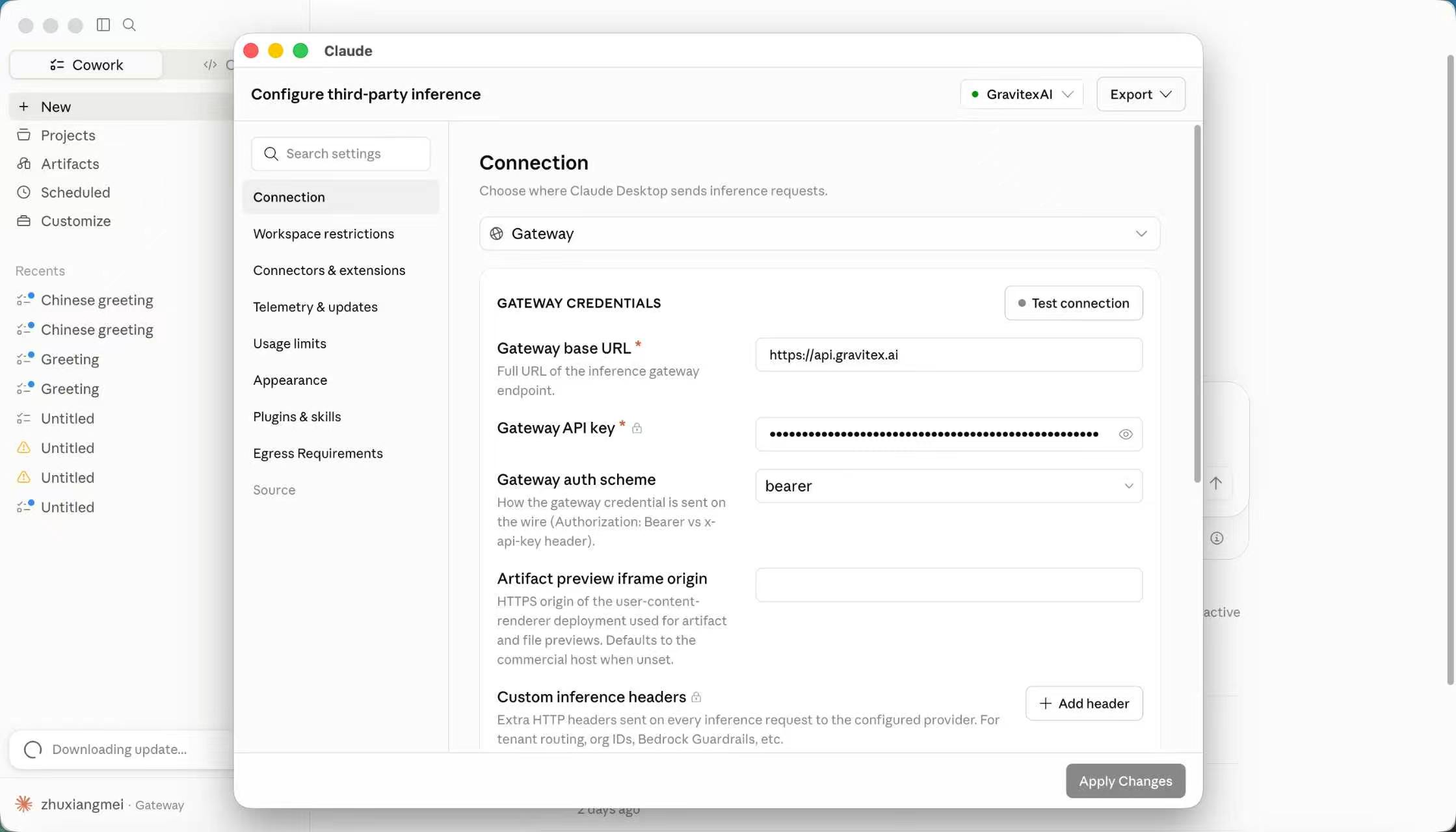Screen dimensions: 1456x832
Task: Open the bearer auth scheme dropdown
Action: click(949, 486)
